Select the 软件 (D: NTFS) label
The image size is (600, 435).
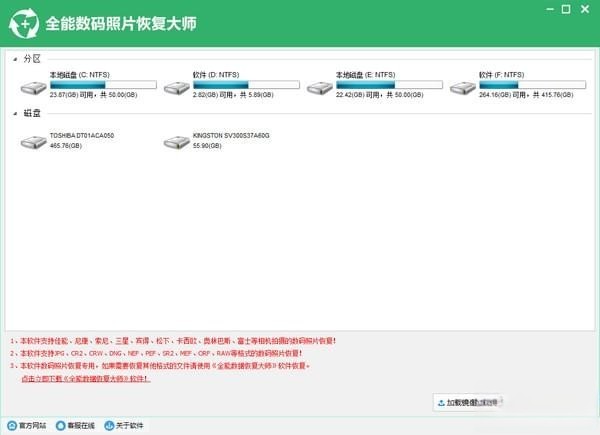point(216,75)
